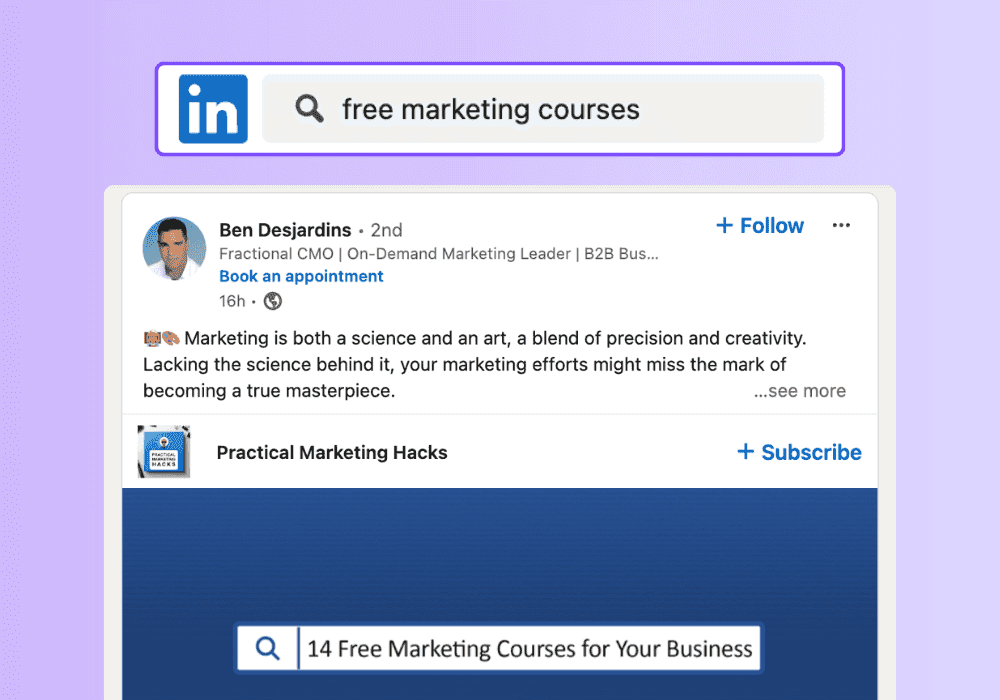The width and height of the screenshot is (1000, 700).
Task: Open Ben Desjardins' name link
Action: [x=285, y=230]
